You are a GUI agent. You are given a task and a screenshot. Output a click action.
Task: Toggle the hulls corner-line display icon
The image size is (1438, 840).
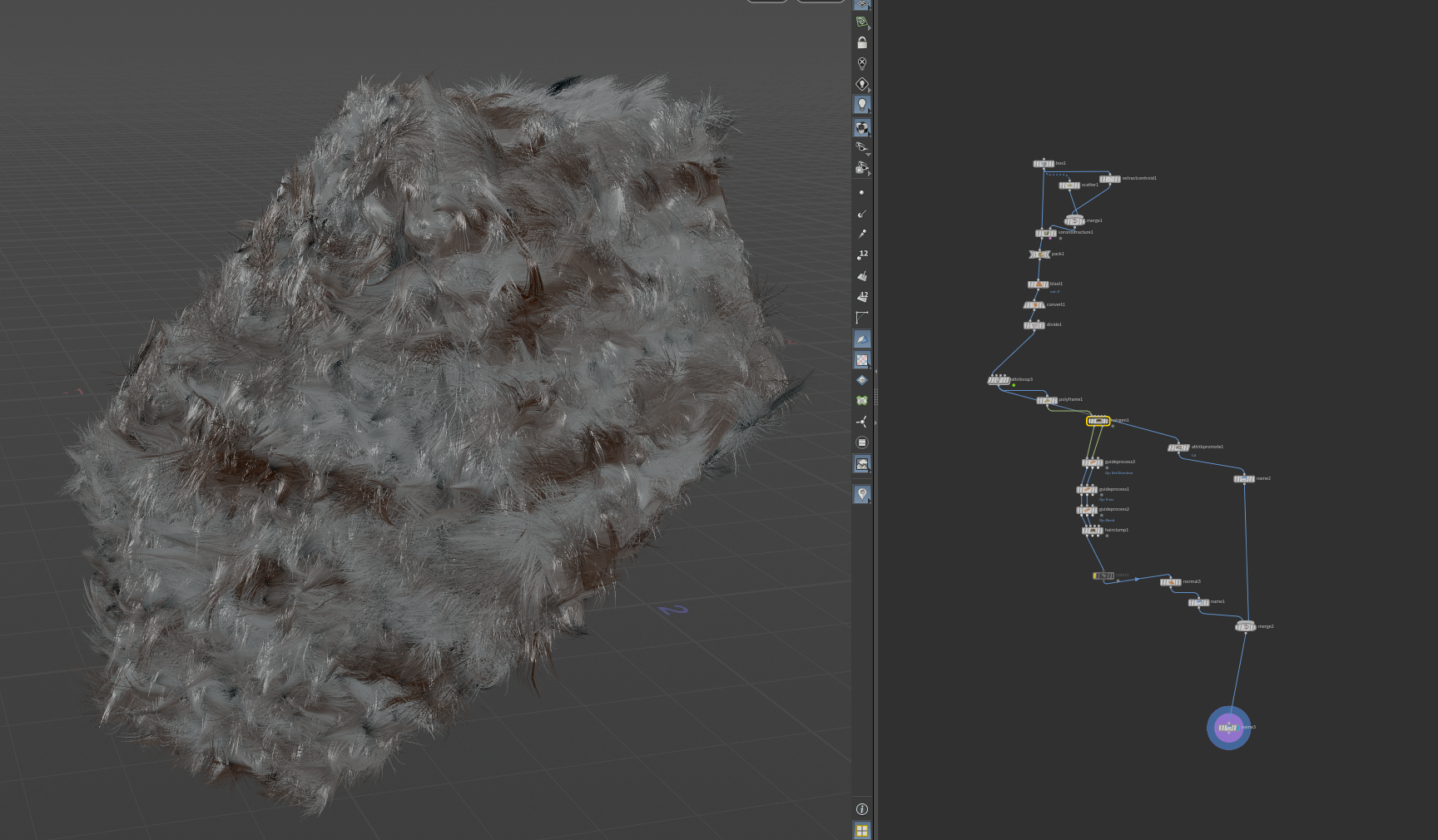862,318
